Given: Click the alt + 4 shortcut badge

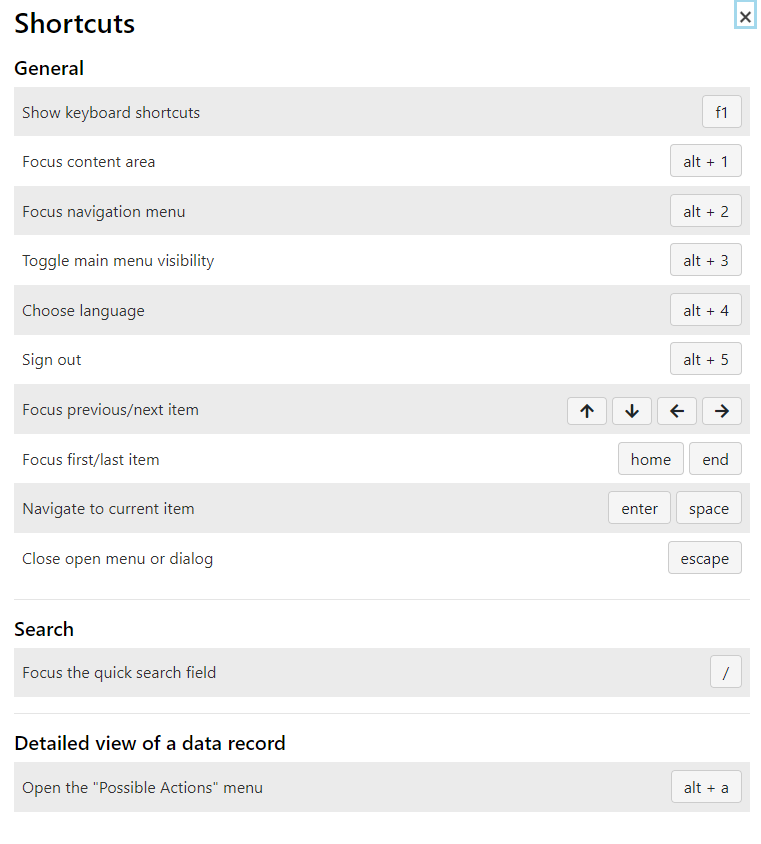Looking at the screenshot, I should pyautogui.click(x=706, y=311).
